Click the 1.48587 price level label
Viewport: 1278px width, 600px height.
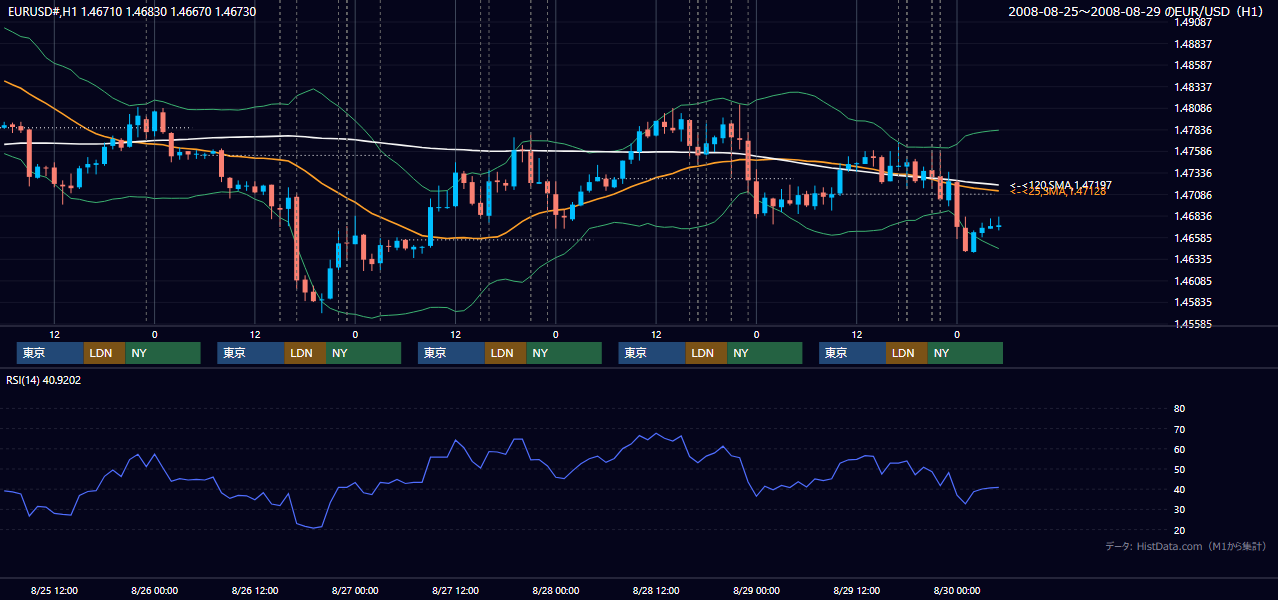(x=1195, y=65)
